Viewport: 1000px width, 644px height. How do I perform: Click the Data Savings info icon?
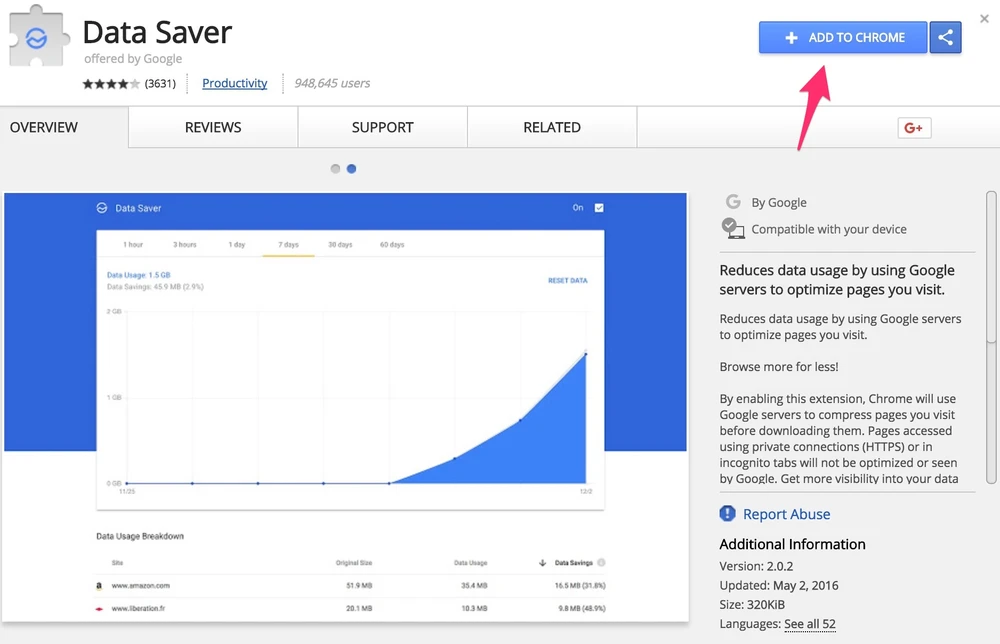tap(602, 563)
